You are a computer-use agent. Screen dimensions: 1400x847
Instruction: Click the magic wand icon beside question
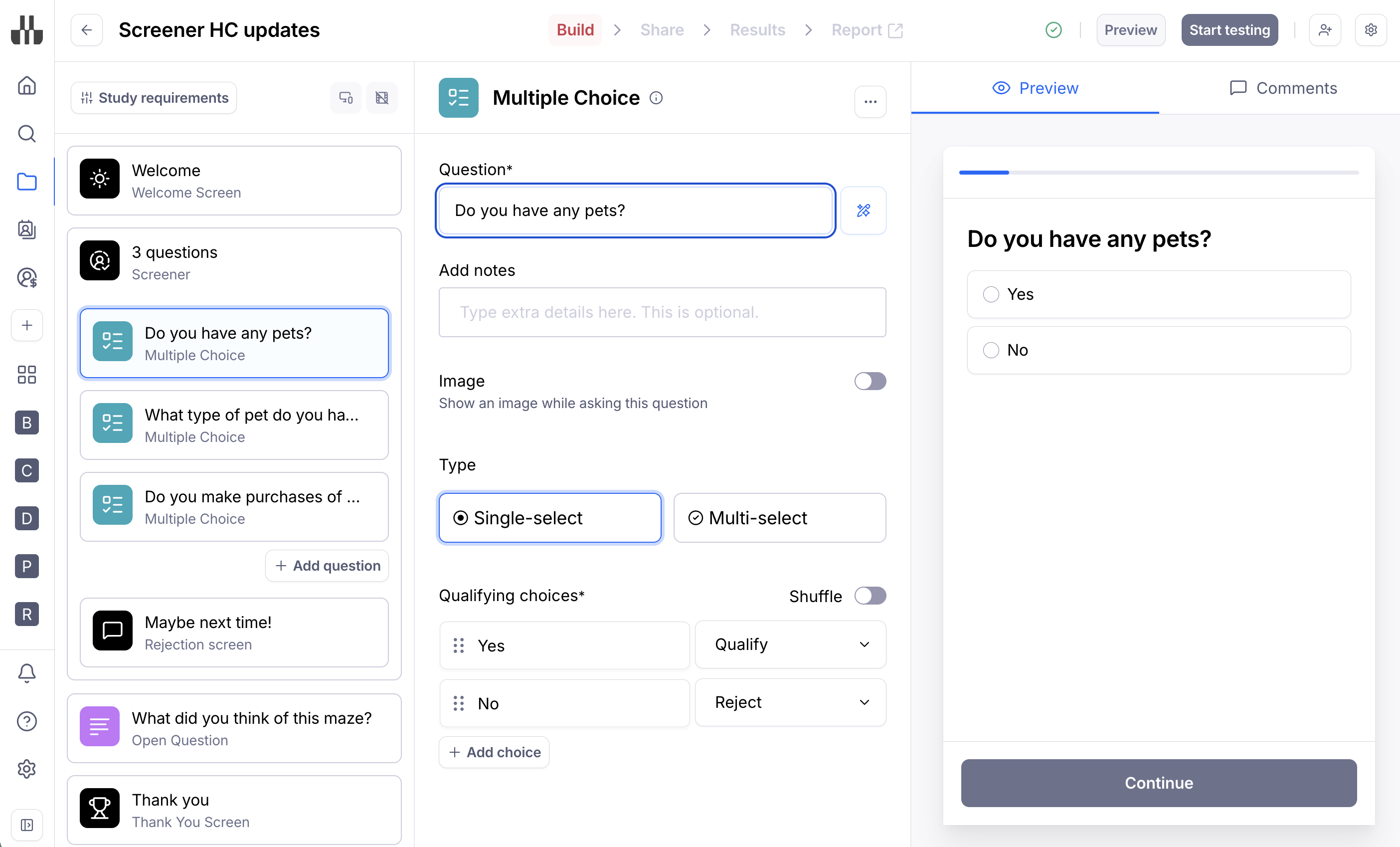tap(863, 211)
